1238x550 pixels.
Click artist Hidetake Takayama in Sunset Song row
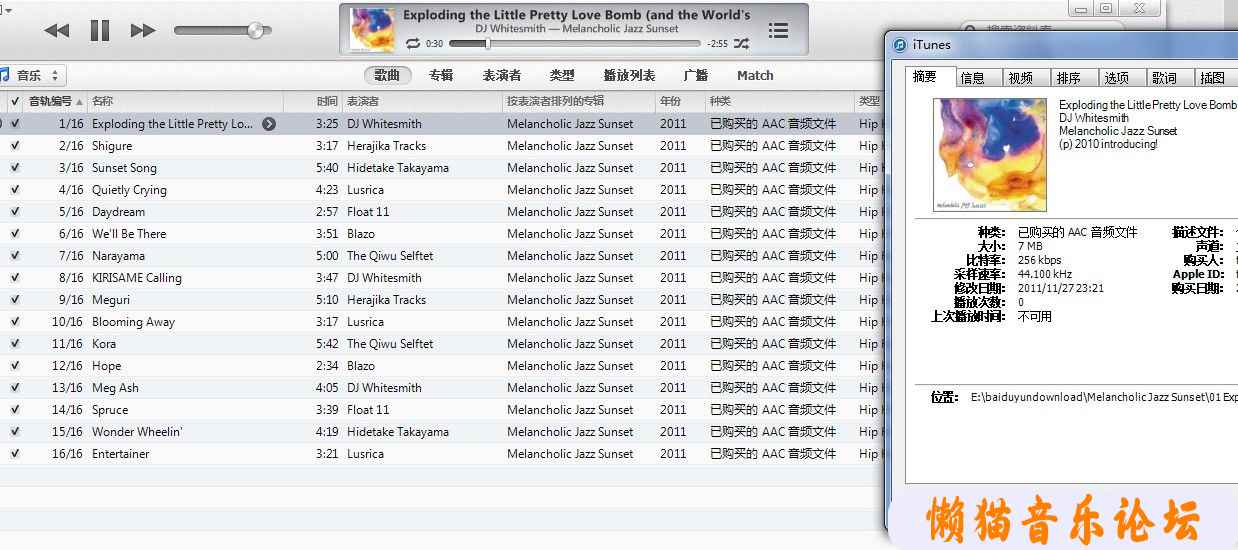[398, 168]
